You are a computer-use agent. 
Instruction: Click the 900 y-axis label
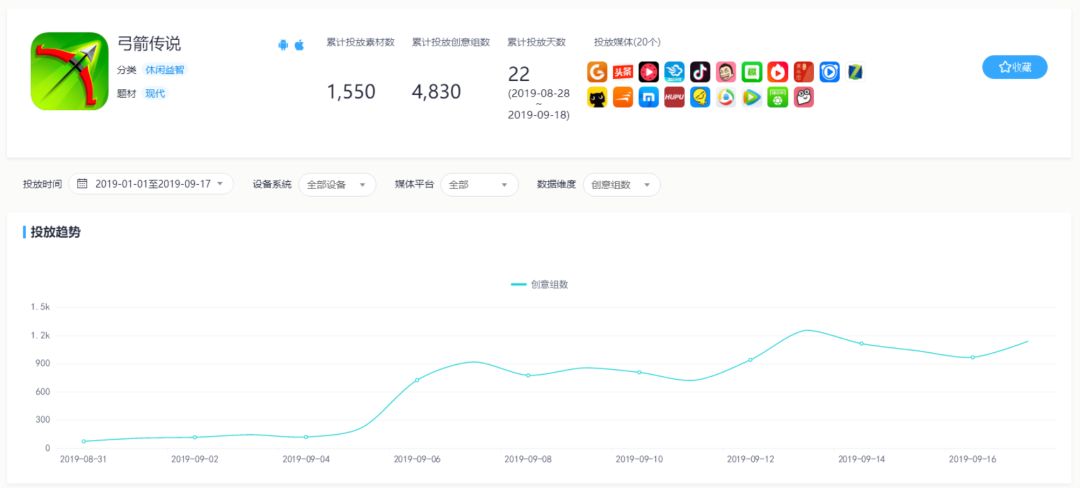click(43, 363)
